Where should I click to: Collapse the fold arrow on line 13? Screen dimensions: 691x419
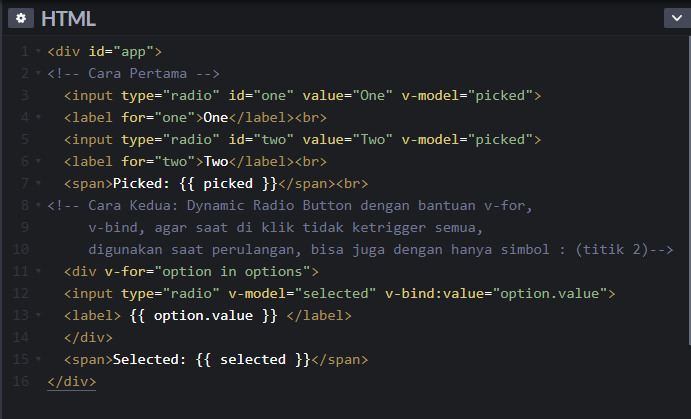coord(38,315)
